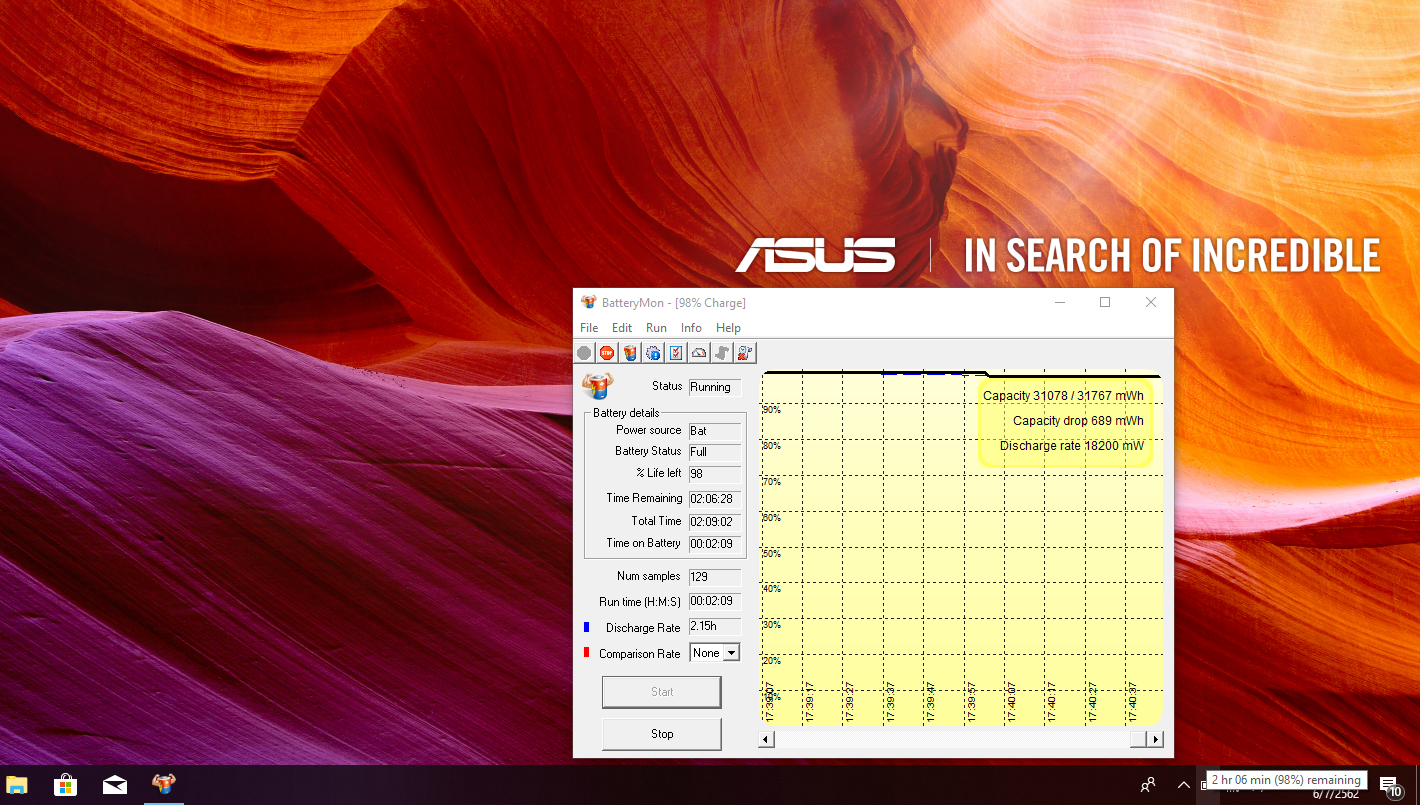Image resolution: width=1420 pixels, height=805 pixels.
Task: Show hidden tray icons chevron
Action: point(1184,785)
